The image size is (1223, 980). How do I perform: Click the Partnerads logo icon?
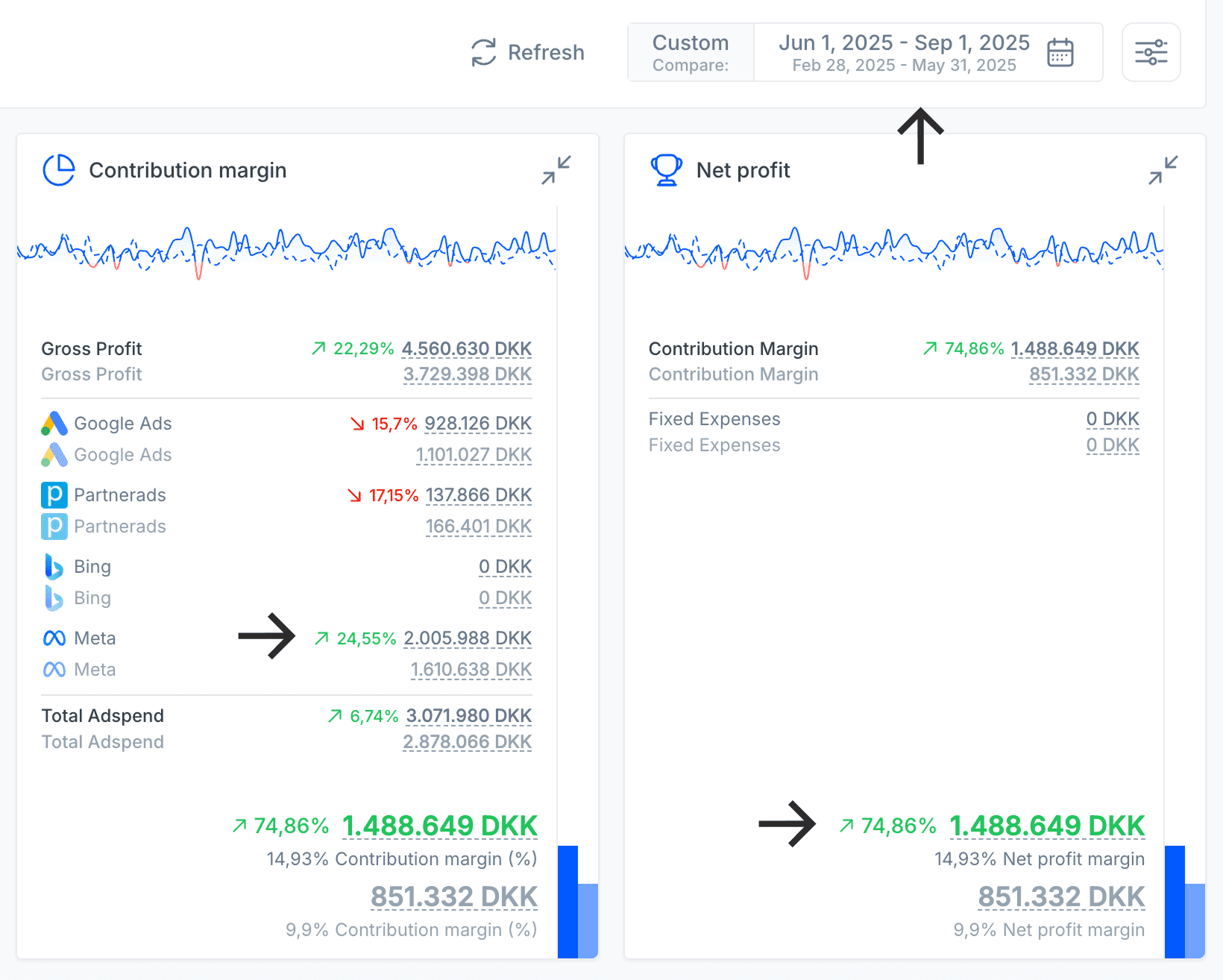click(54, 495)
